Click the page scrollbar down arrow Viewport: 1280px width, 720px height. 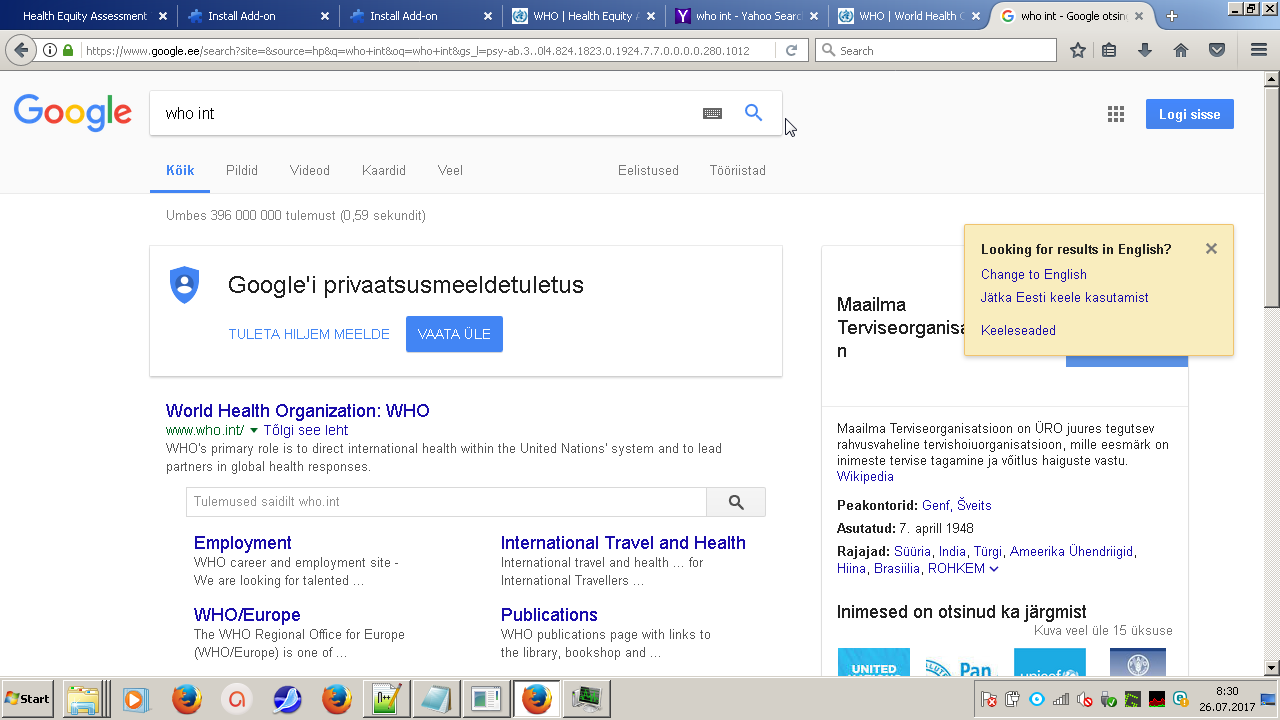click(x=1272, y=668)
